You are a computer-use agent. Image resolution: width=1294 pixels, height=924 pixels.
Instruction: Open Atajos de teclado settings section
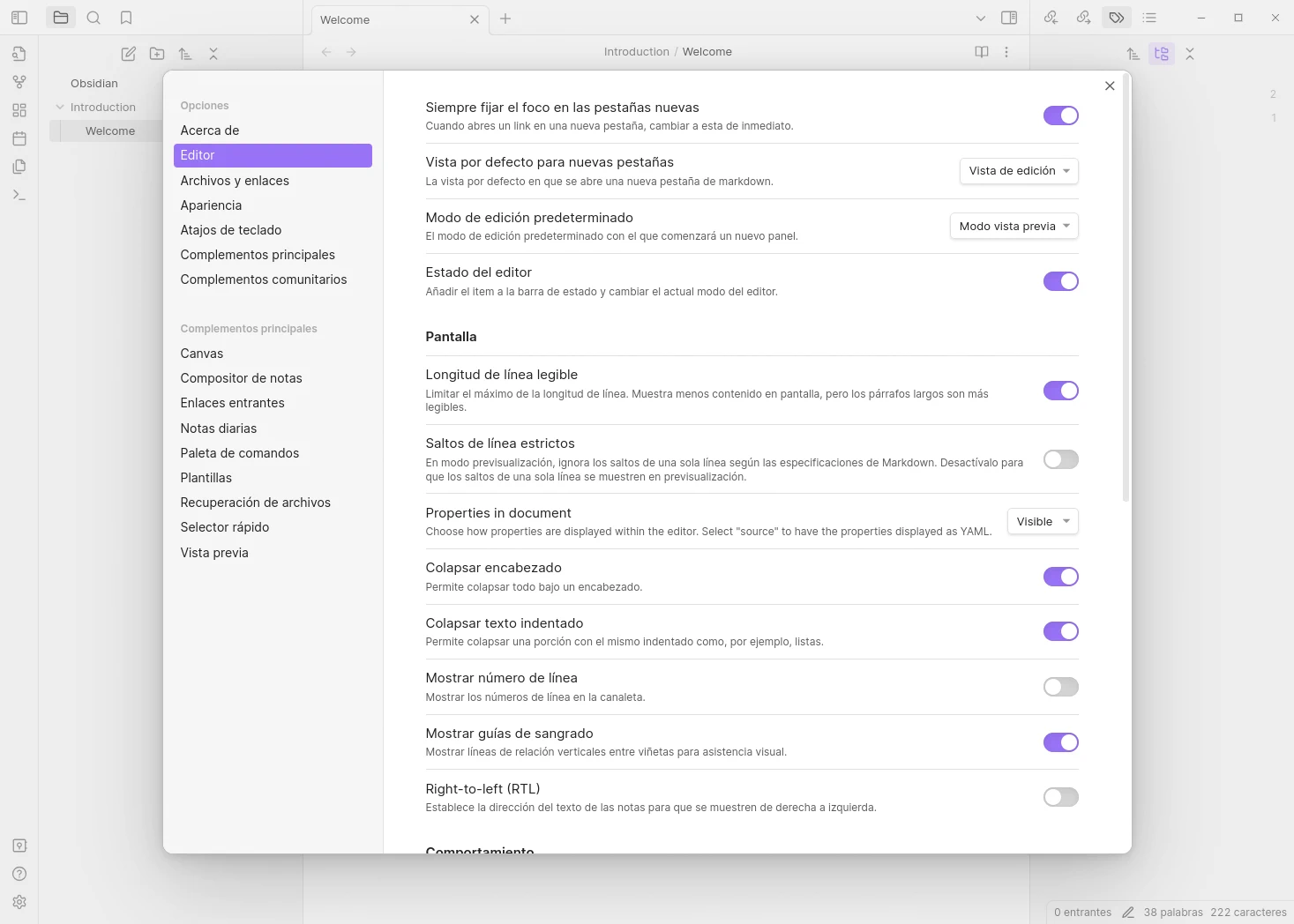pyautogui.click(x=231, y=230)
